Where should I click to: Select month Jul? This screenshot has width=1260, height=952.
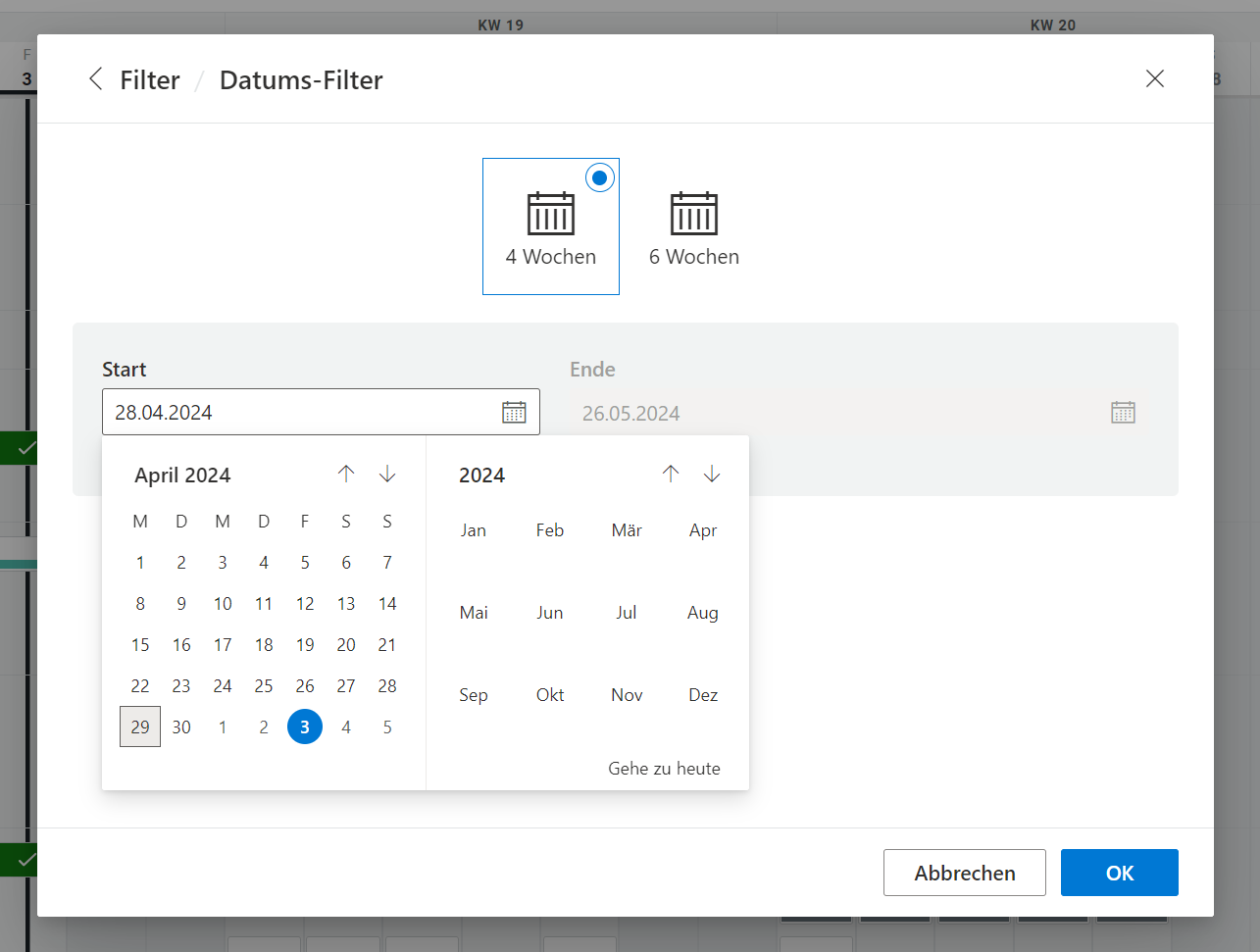click(627, 613)
